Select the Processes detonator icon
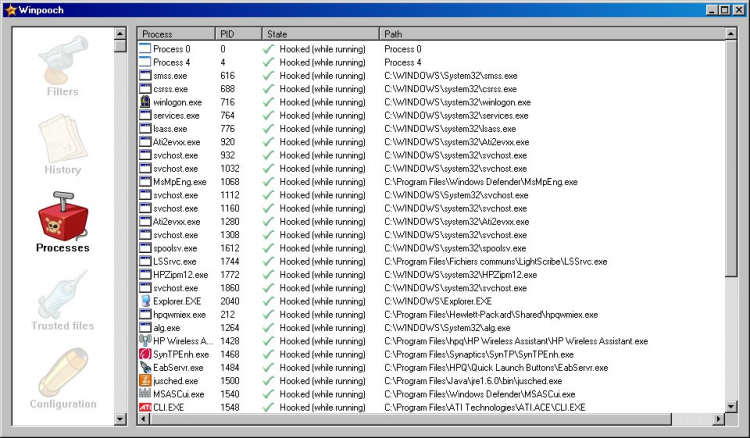This screenshot has height=438, width=750. click(x=63, y=216)
